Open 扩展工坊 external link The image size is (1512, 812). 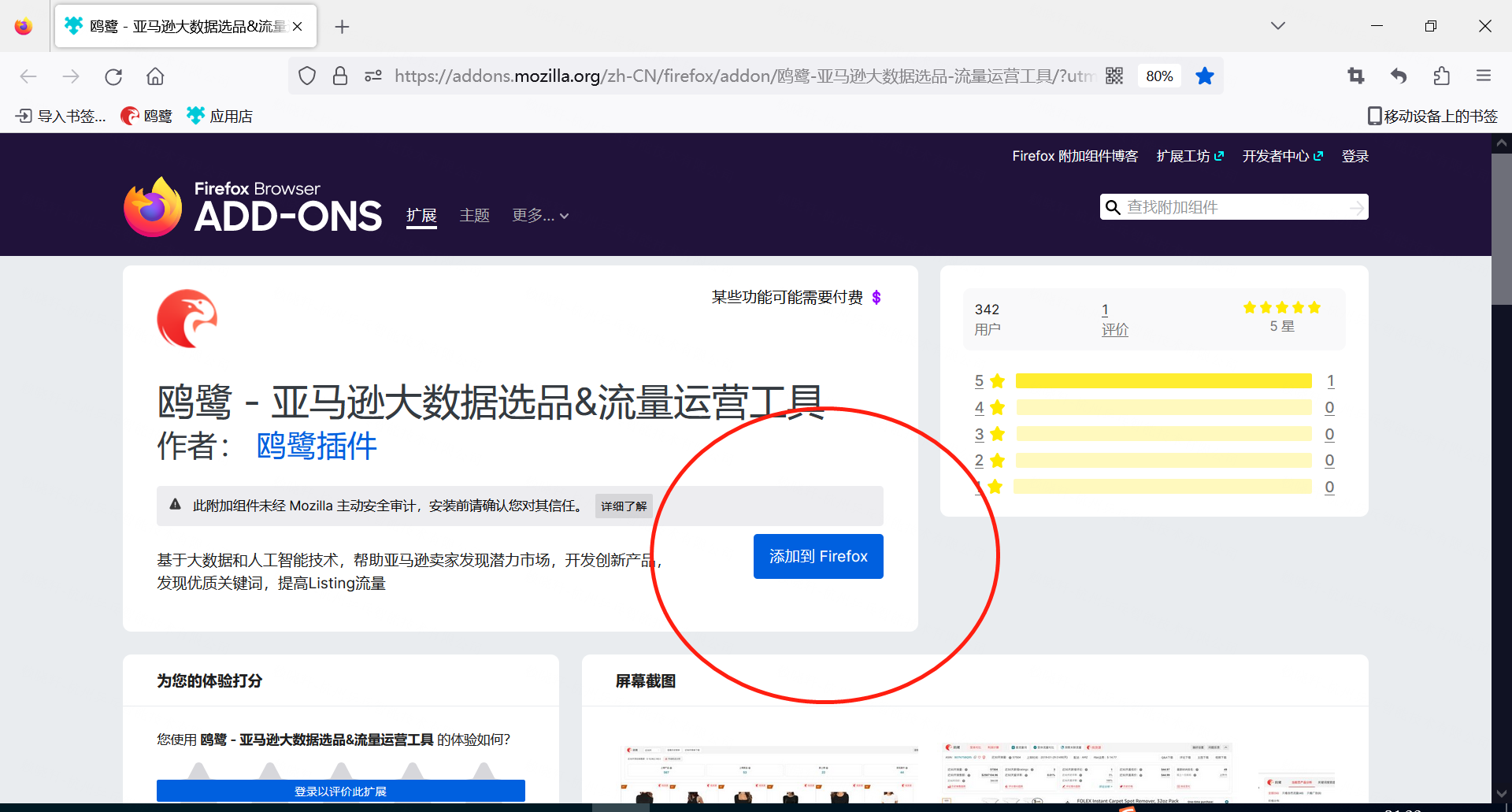coord(1190,156)
